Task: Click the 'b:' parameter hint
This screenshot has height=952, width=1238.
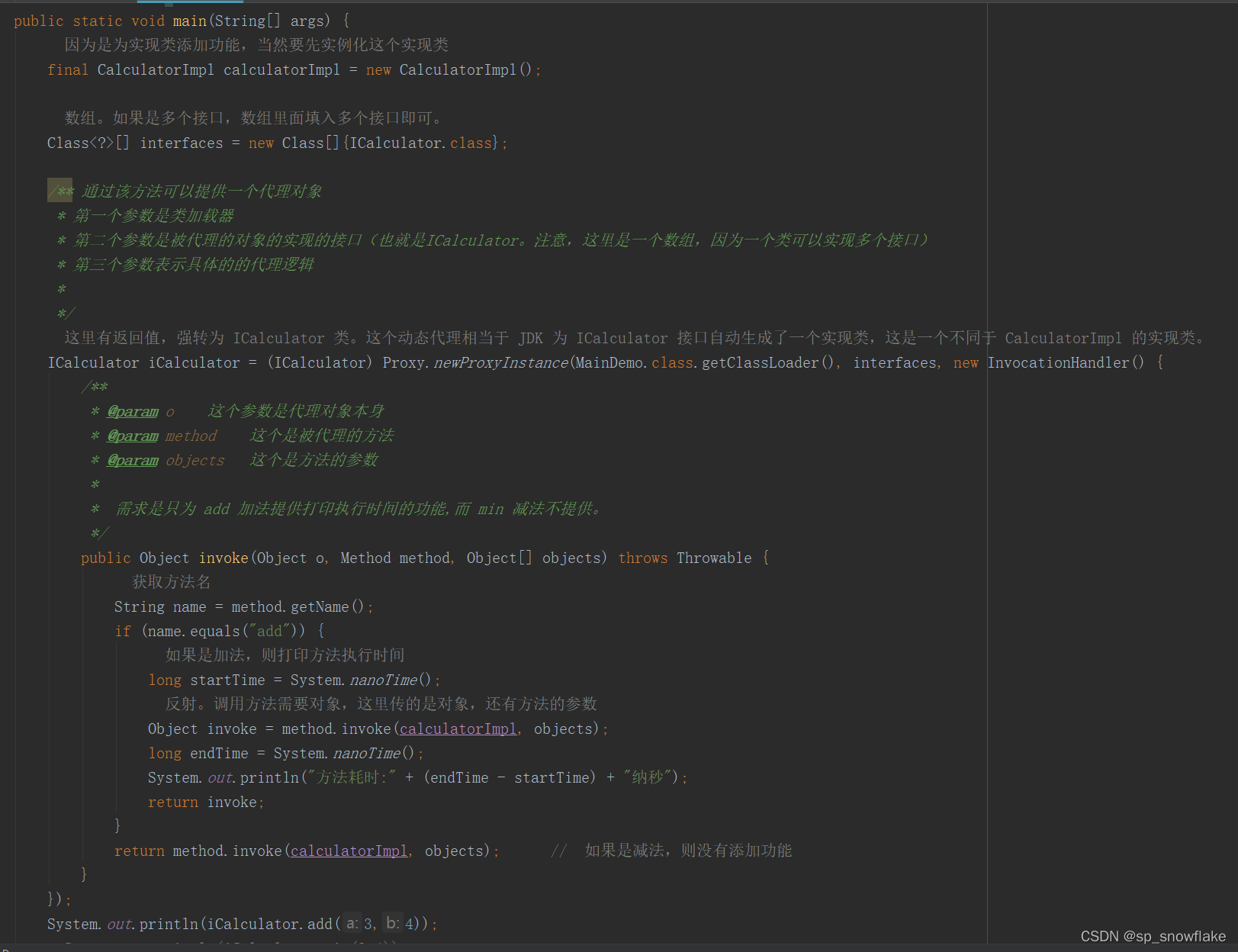Action: coord(392,924)
